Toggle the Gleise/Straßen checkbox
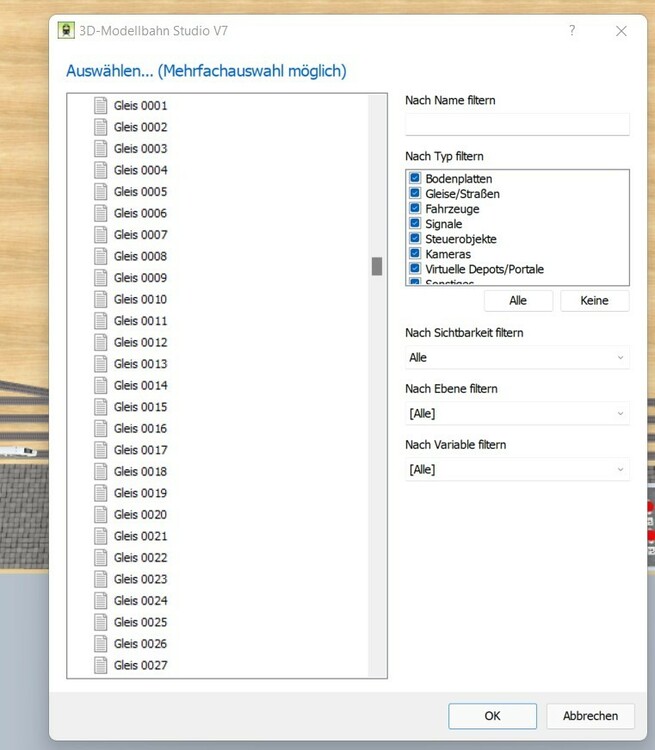This screenshot has width=655, height=750. (415, 193)
